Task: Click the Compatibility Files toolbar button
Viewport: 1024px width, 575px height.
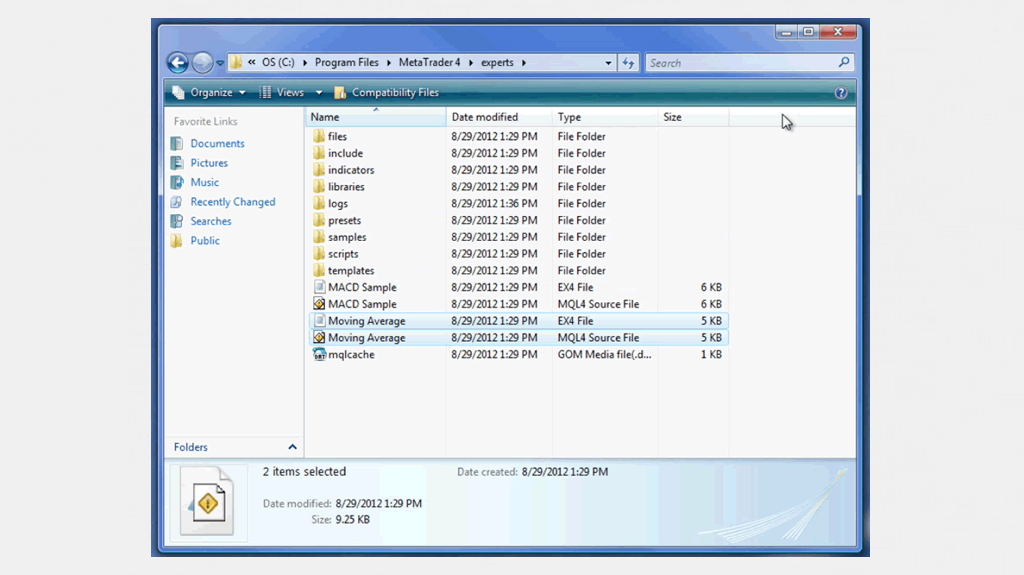Action: (x=387, y=93)
